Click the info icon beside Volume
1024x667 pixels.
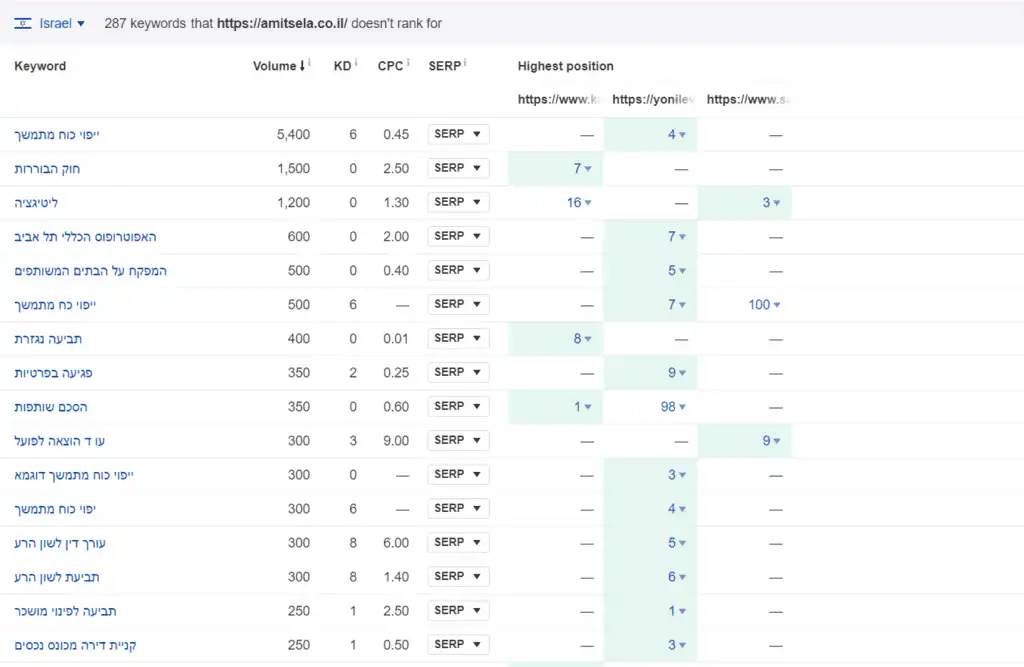click(309, 64)
